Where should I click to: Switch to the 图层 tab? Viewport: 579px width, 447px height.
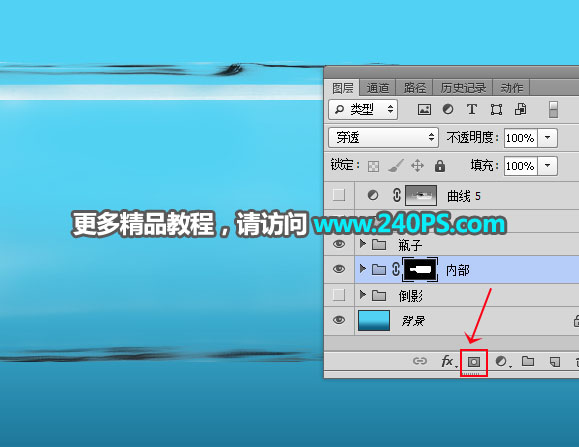coord(342,88)
